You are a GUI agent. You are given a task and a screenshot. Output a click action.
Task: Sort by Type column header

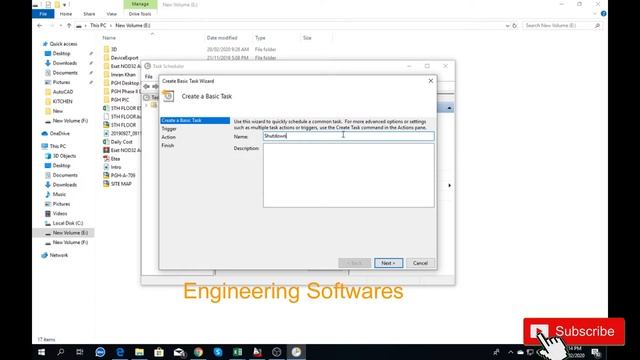[x=260, y=38]
